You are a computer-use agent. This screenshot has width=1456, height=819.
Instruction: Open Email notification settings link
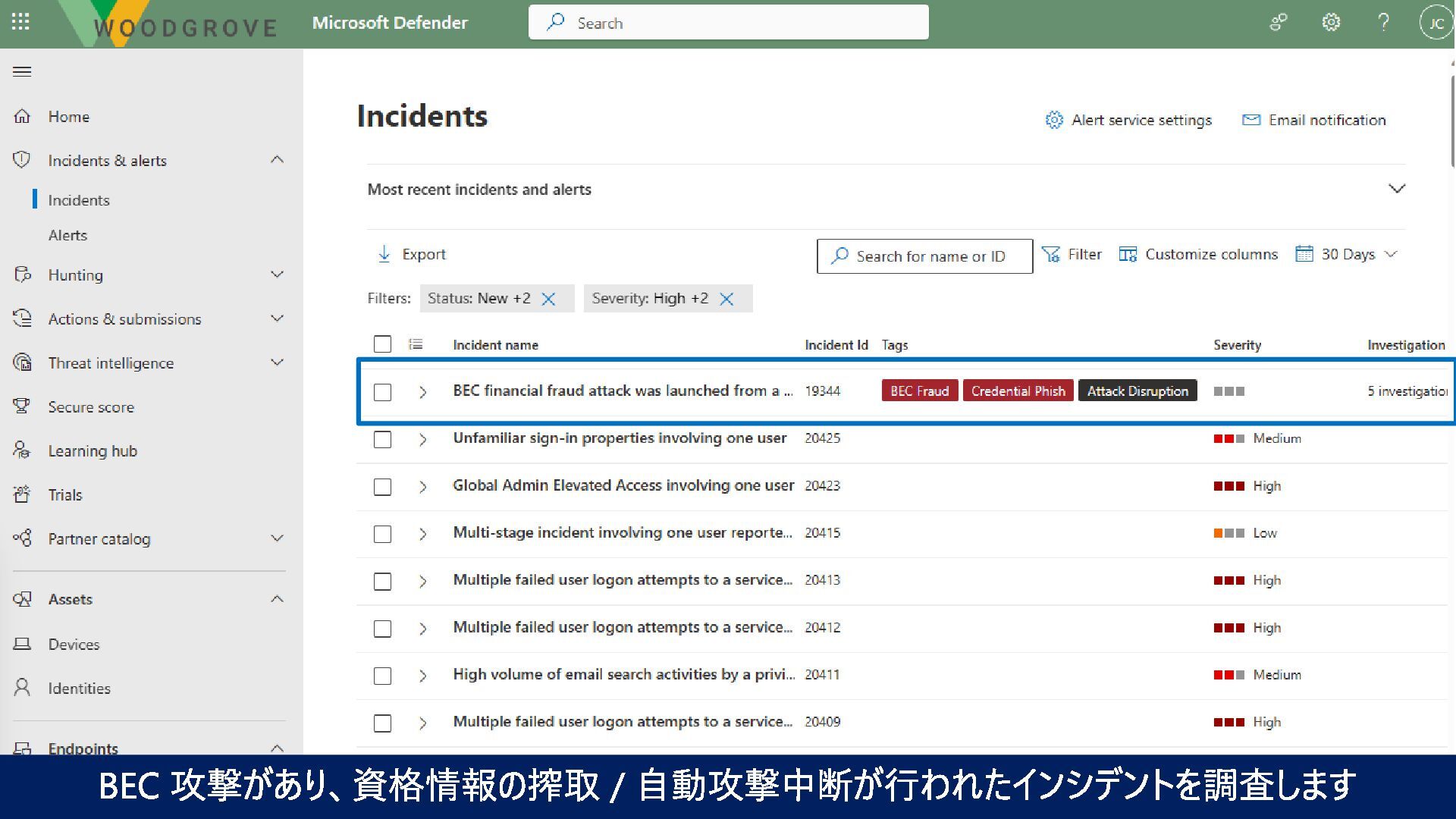(1314, 120)
